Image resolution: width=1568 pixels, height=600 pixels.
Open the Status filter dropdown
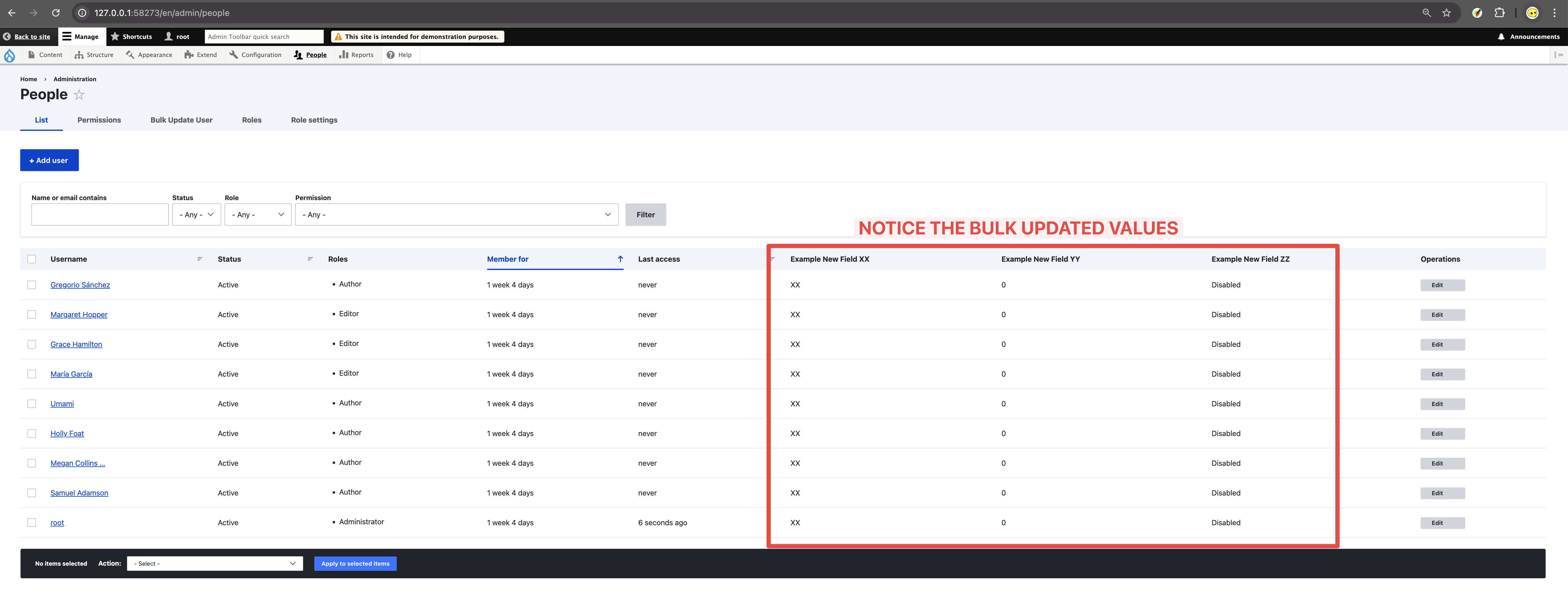196,215
